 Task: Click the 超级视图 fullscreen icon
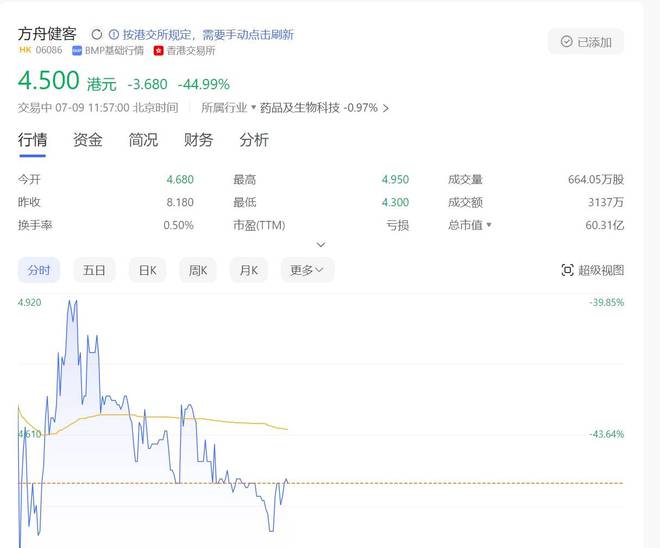click(567, 270)
